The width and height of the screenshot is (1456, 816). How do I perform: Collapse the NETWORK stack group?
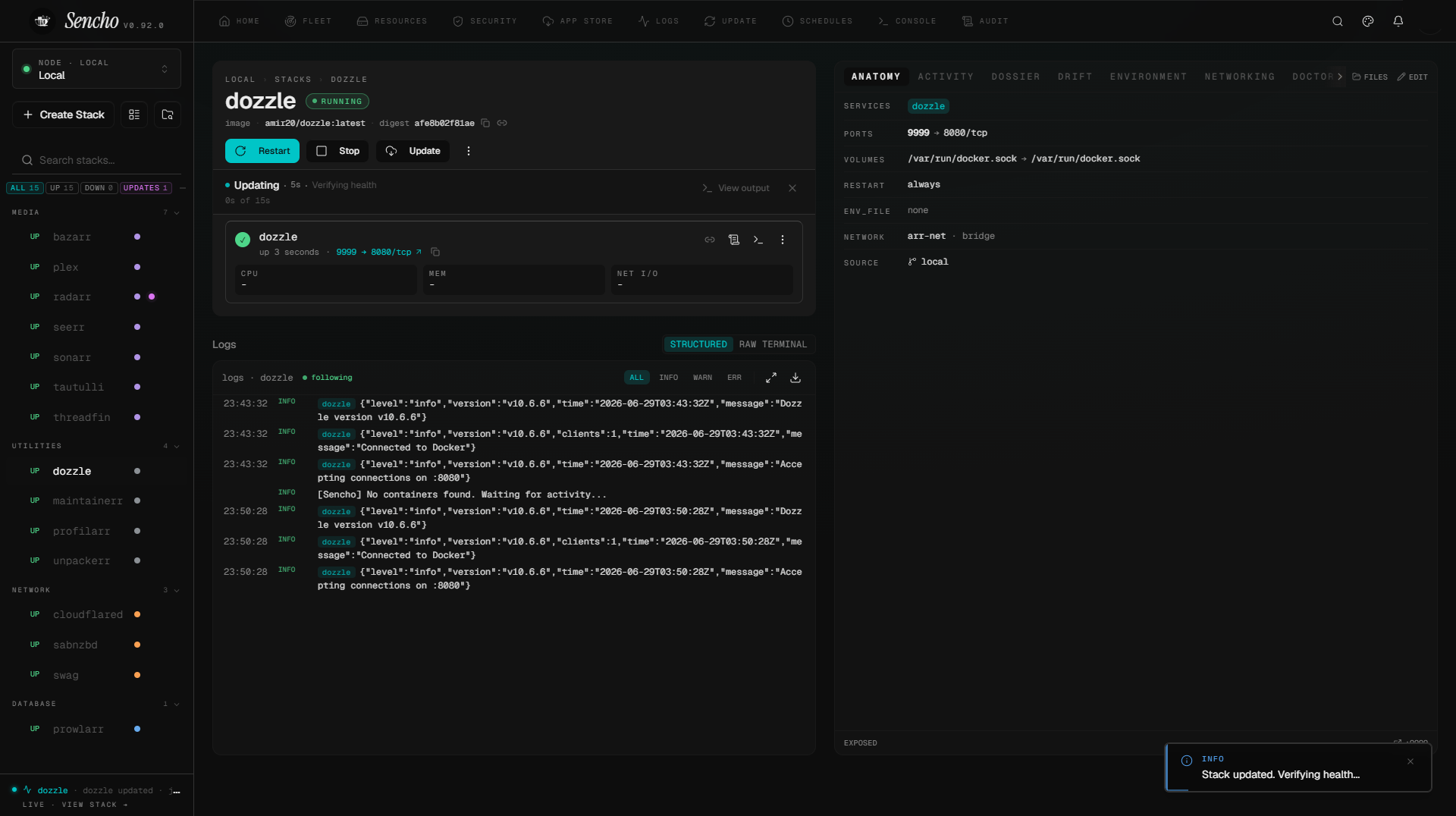tap(177, 591)
